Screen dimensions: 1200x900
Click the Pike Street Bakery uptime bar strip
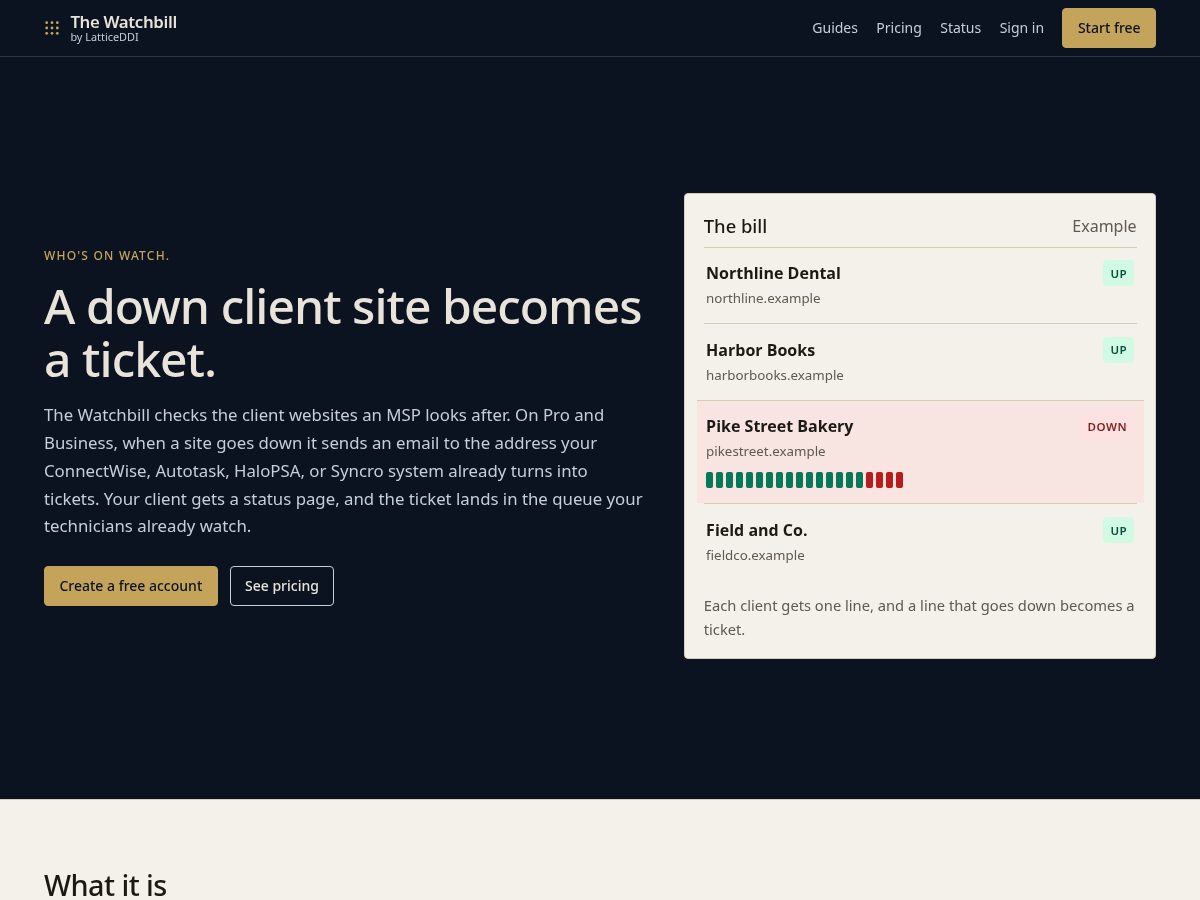pos(805,480)
